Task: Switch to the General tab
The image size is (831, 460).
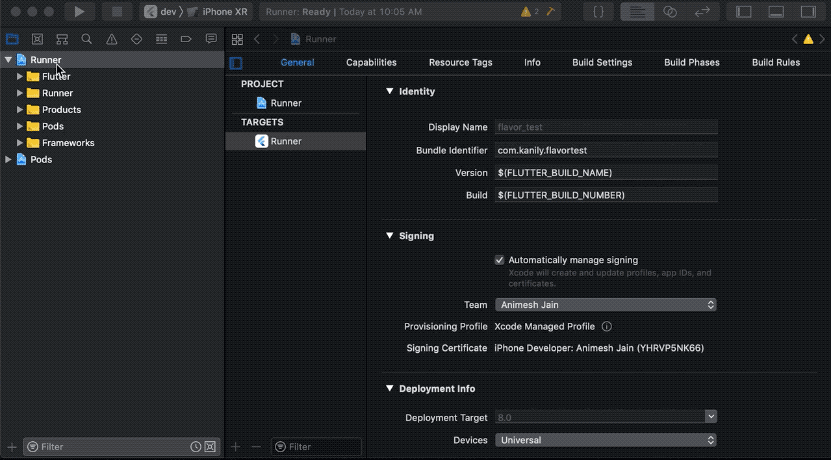Action: (297, 63)
